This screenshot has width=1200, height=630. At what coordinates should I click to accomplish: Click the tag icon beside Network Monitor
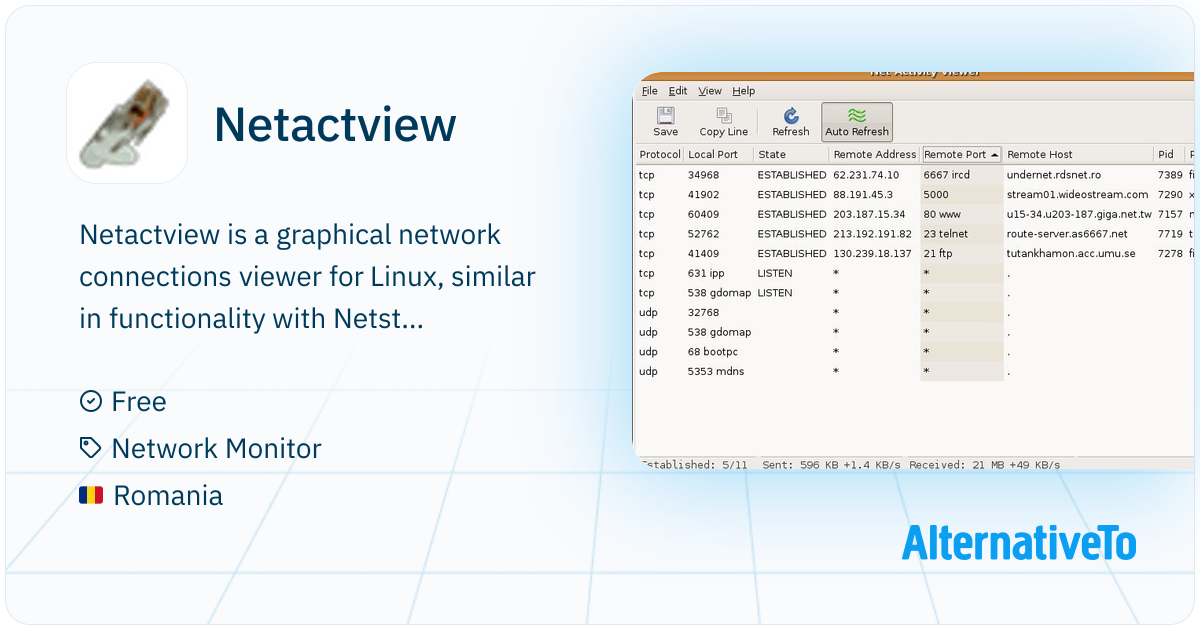[91, 448]
